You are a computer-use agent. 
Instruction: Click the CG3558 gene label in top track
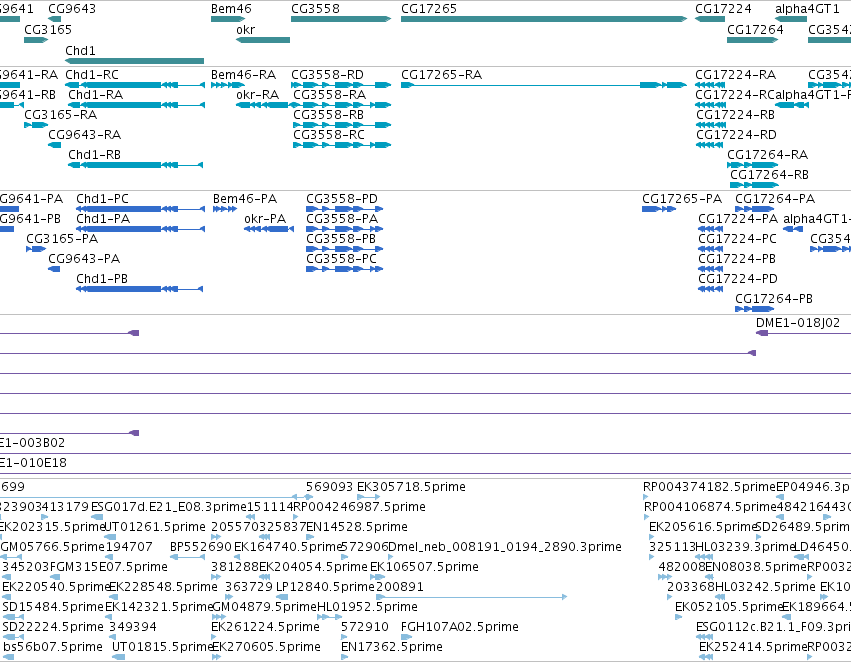(315, 9)
